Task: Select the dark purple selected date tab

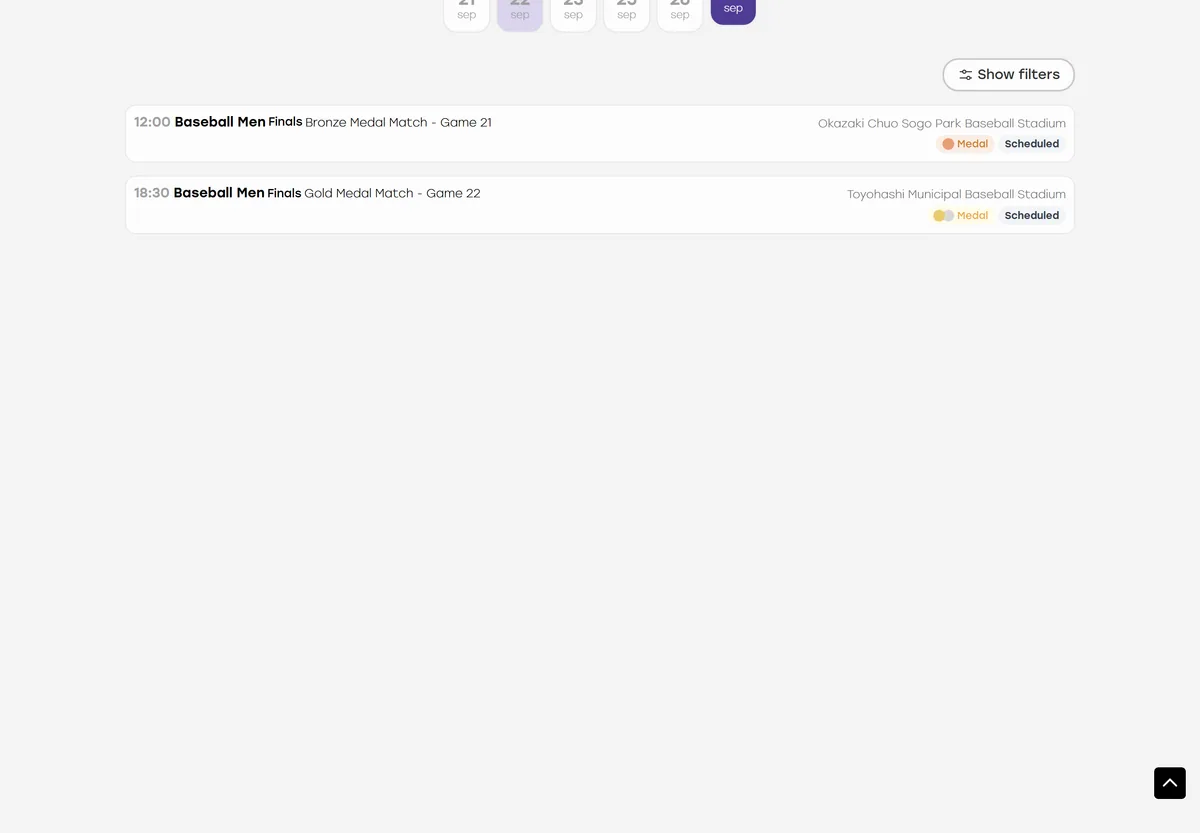Action: point(733,10)
